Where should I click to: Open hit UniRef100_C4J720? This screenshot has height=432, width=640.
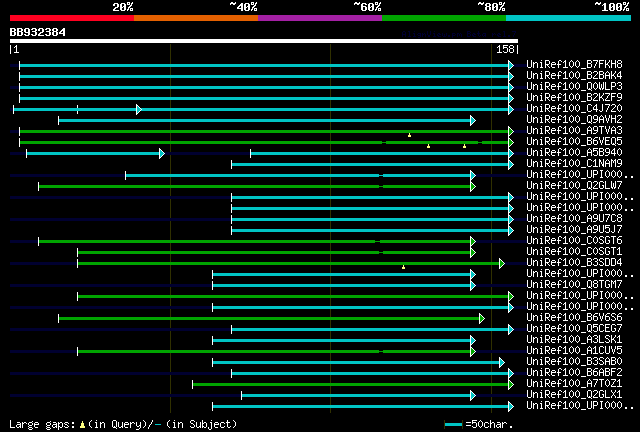[x=574, y=109]
